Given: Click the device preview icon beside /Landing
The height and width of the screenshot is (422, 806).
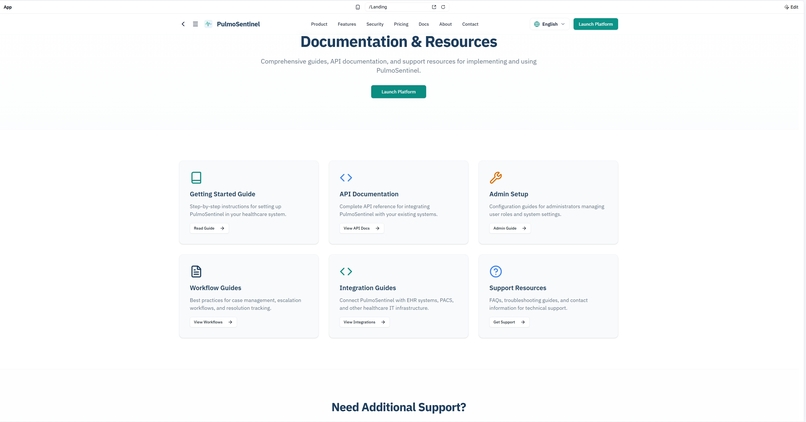Looking at the screenshot, I should [358, 7].
